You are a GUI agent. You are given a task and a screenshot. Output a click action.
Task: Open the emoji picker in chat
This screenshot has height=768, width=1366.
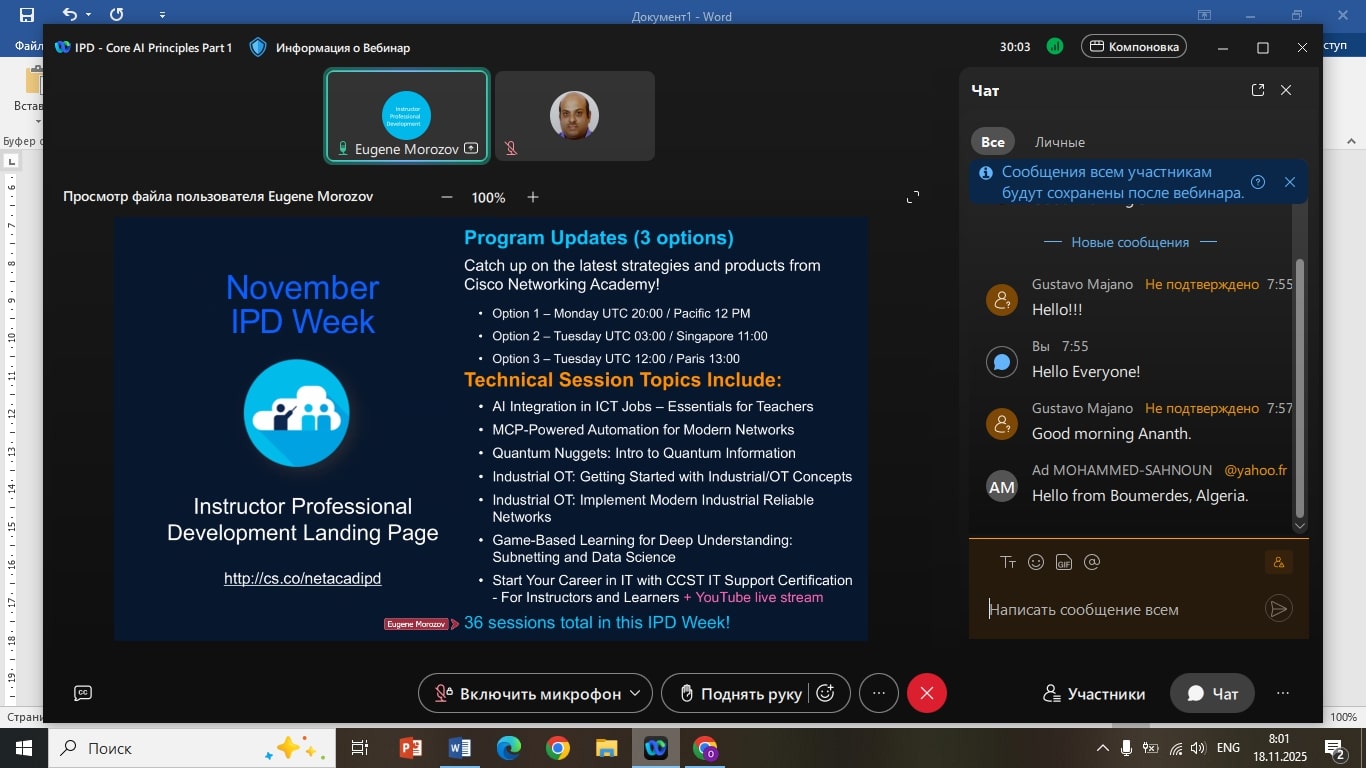pyautogui.click(x=1036, y=562)
